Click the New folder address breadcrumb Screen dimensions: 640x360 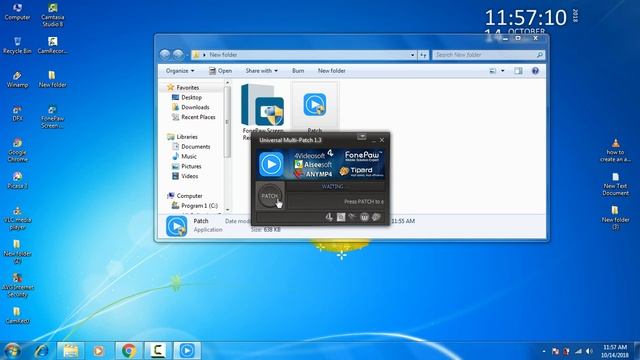[223, 55]
